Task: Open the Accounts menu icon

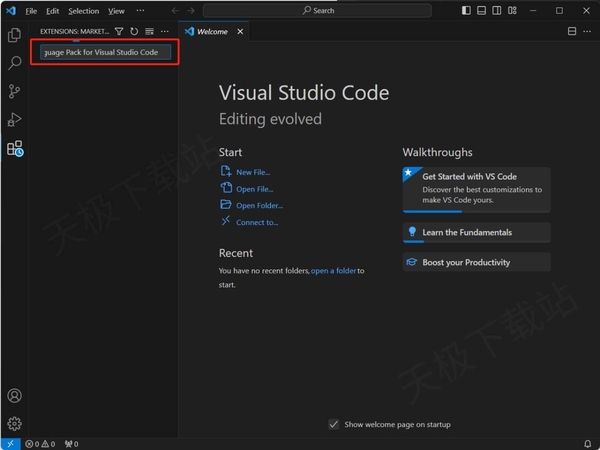Action: tap(14, 396)
